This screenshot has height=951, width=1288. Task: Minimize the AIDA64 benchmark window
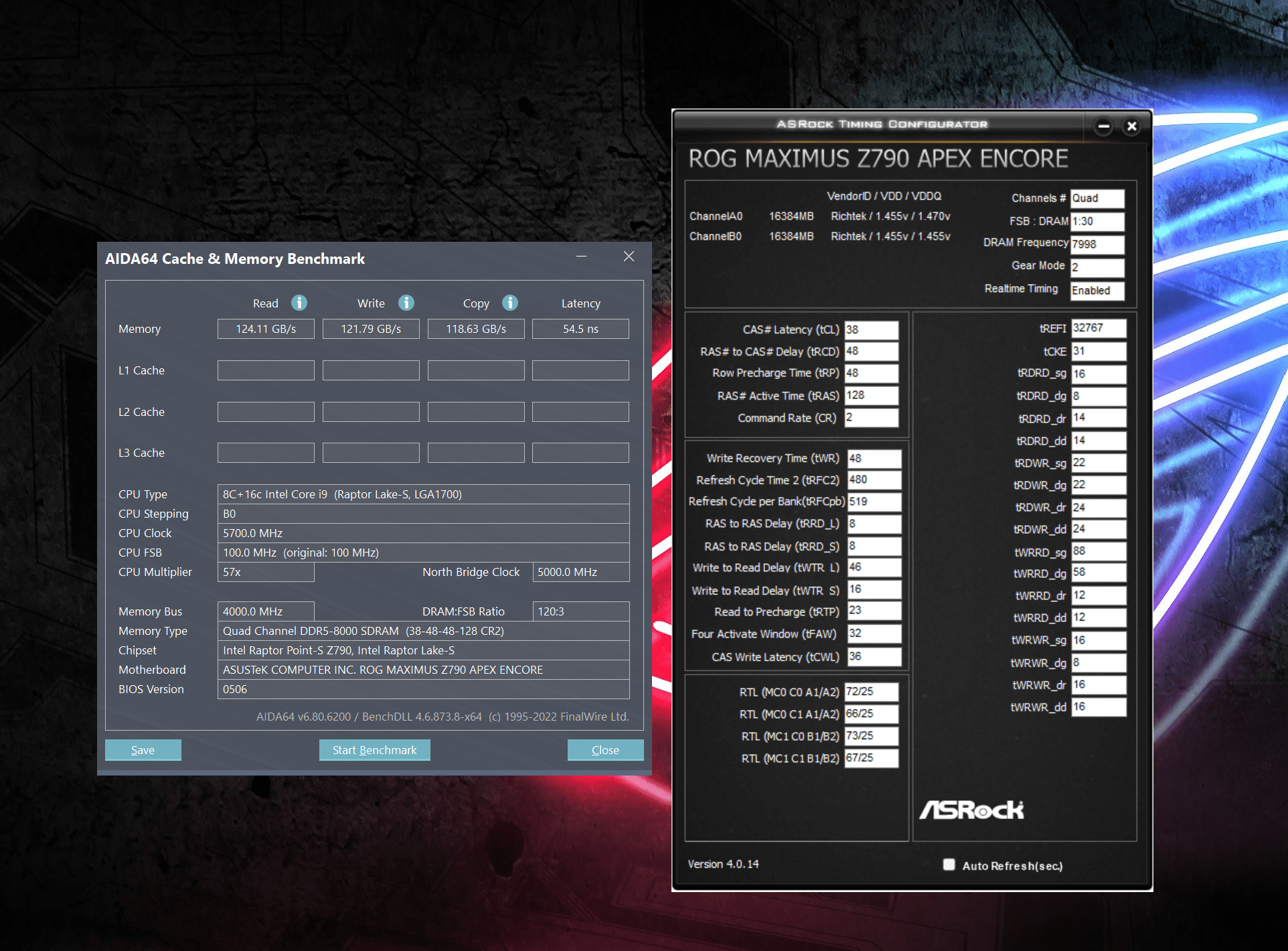pos(581,257)
